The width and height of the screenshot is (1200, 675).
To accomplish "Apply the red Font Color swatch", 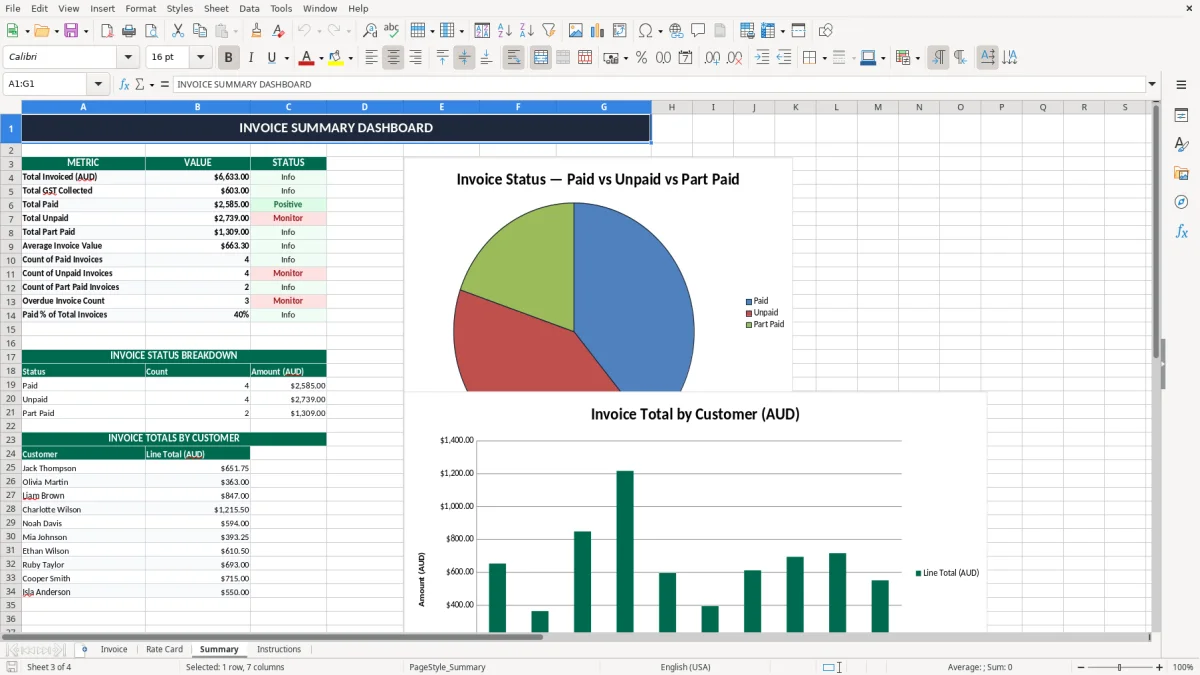I will pyautogui.click(x=306, y=58).
